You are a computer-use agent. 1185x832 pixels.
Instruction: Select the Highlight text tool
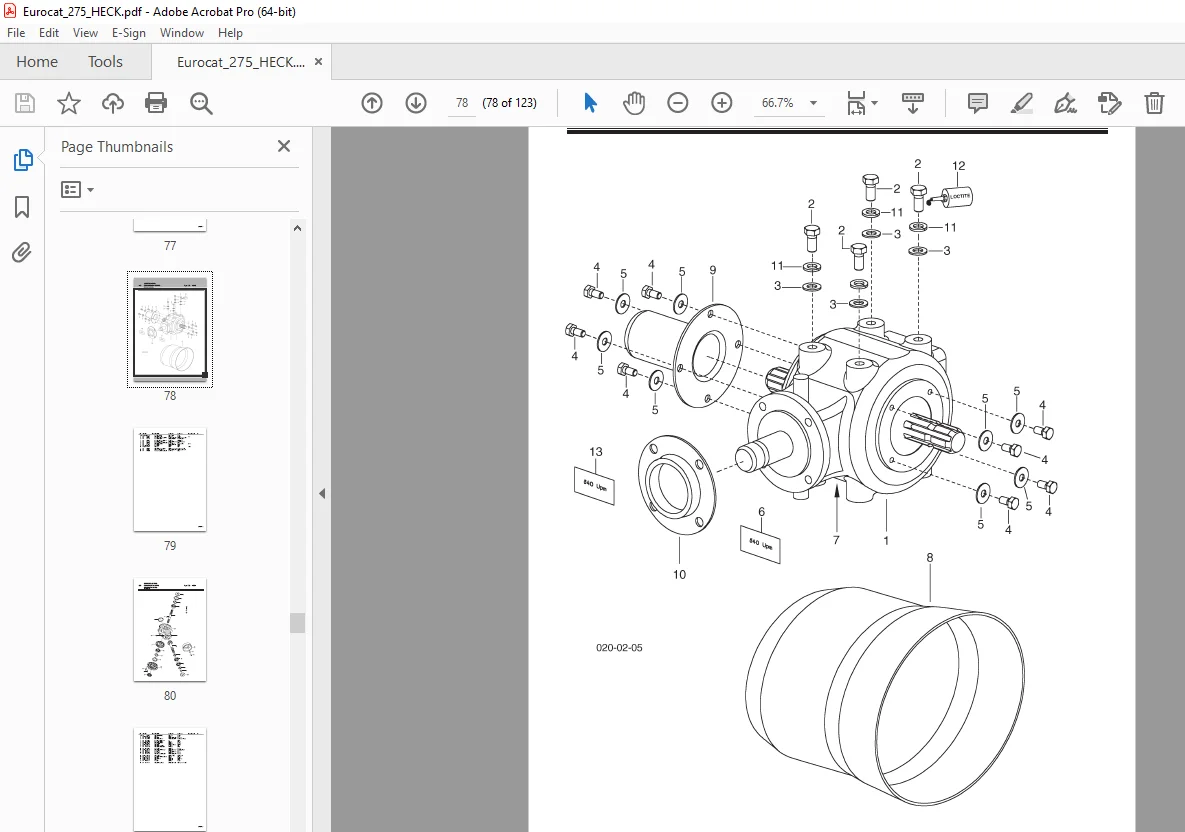[1022, 103]
